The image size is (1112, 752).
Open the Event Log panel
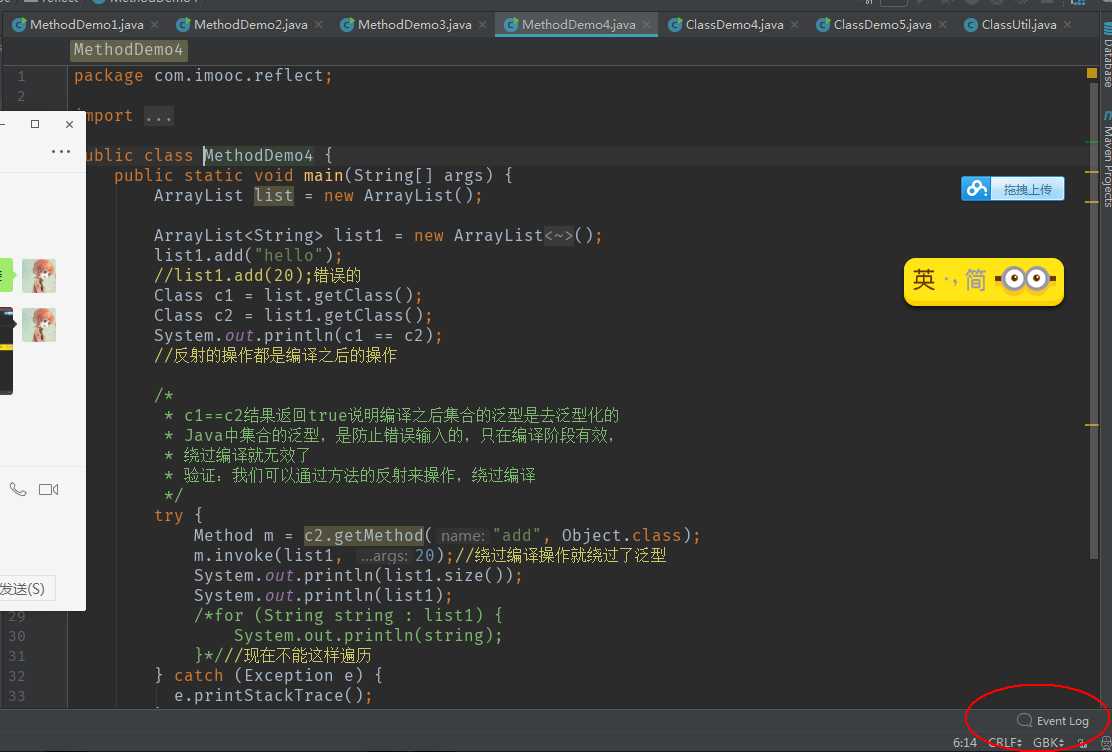click(x=1052, y=721)
